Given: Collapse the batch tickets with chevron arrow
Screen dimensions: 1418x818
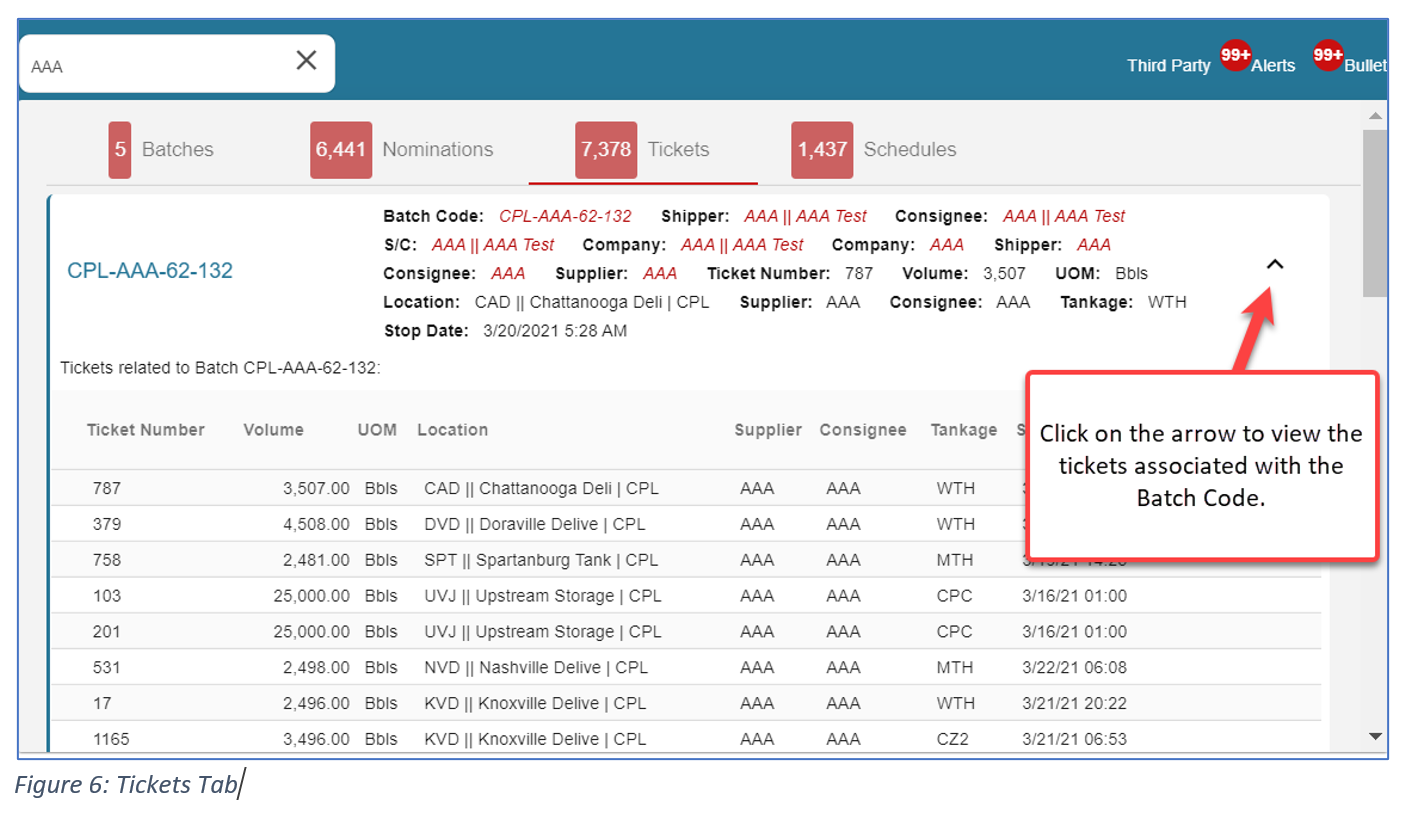Looking at the screenshot, I should coord(1274,265).
